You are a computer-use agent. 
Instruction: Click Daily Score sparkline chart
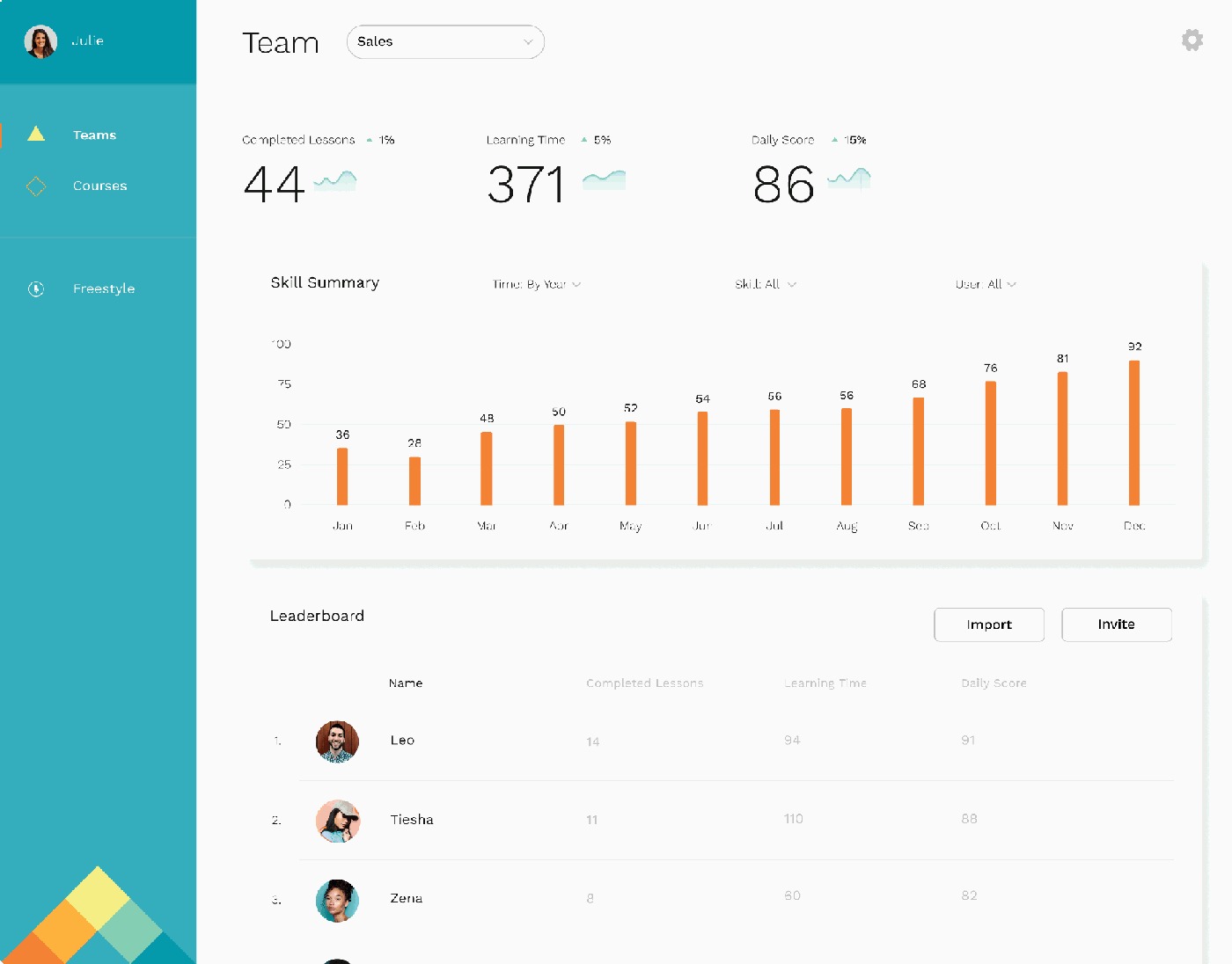pyautogui.click(x=849, y=179)
